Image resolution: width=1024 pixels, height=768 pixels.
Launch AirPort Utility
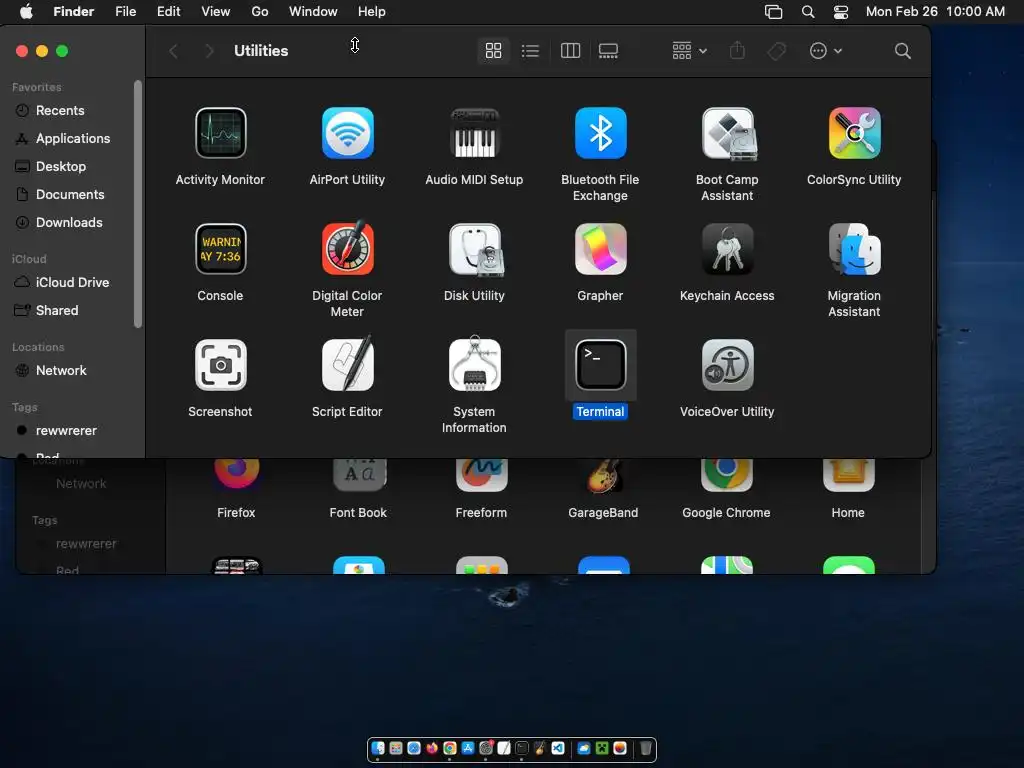347,133
